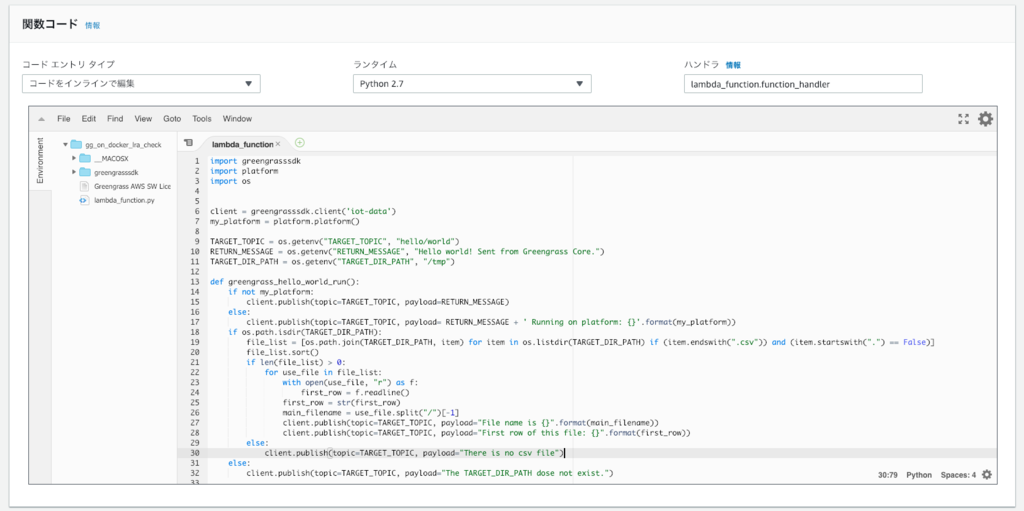
Task: Click Spaces: 4 indentation setting
Action: 958,475
